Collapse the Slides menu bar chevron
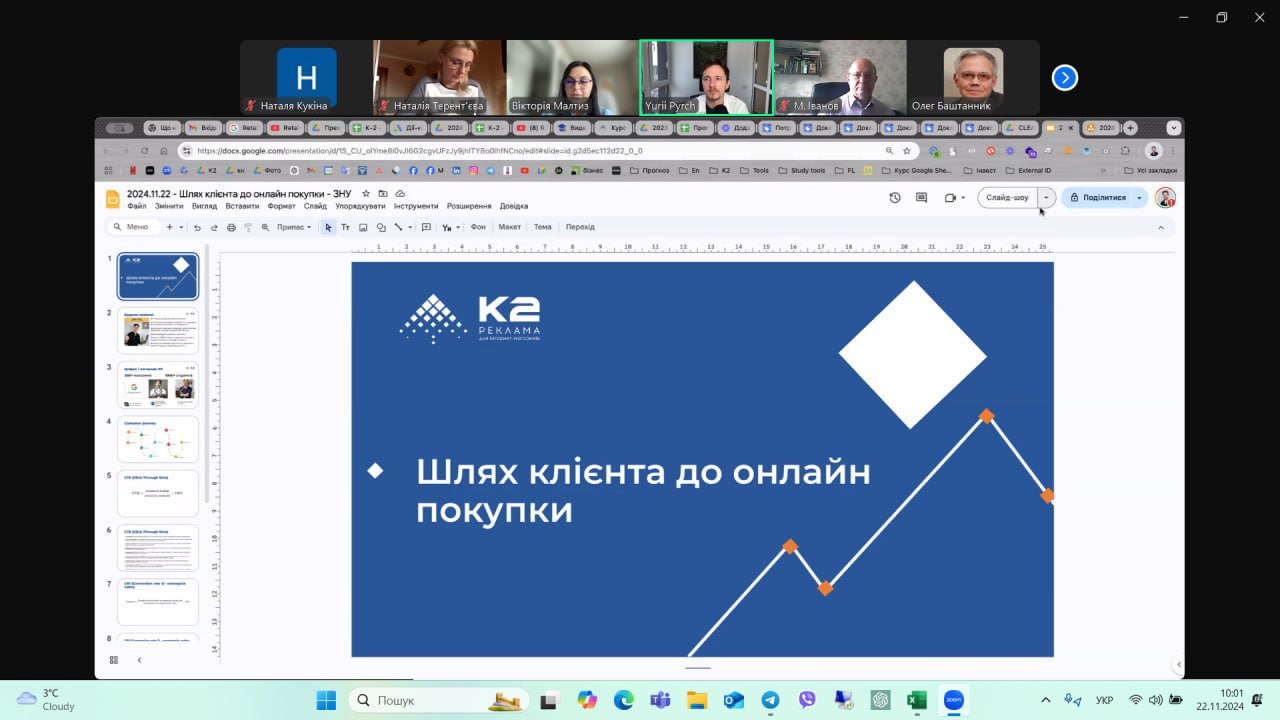 (1161, 227)
